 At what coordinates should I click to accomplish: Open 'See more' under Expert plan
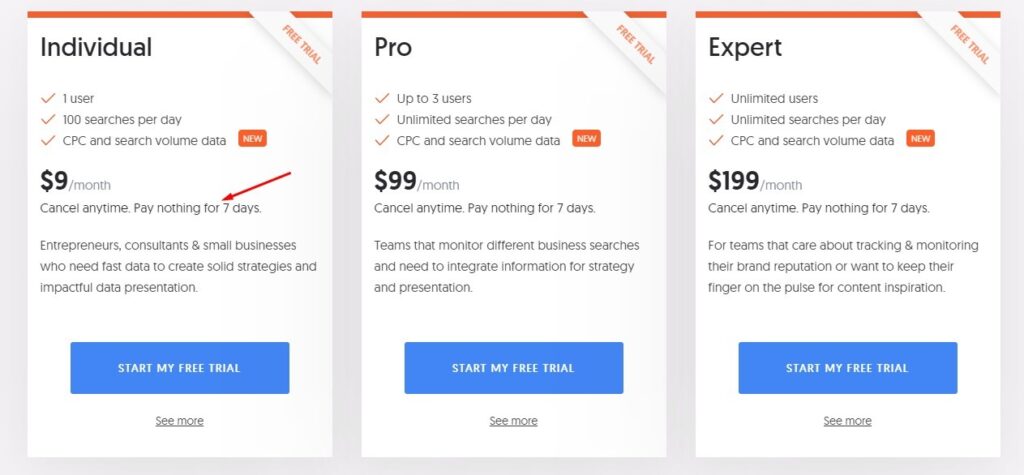(848, 421)
